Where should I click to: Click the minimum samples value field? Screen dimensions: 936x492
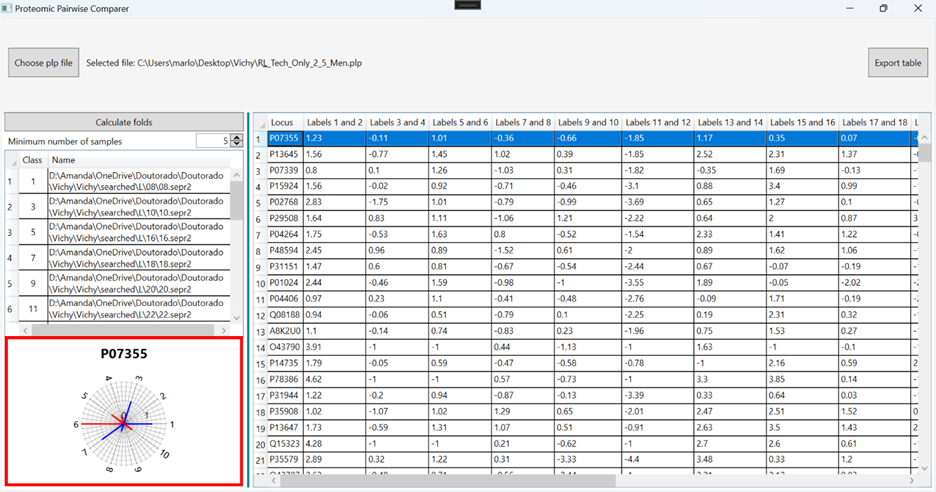click(212, 141)
